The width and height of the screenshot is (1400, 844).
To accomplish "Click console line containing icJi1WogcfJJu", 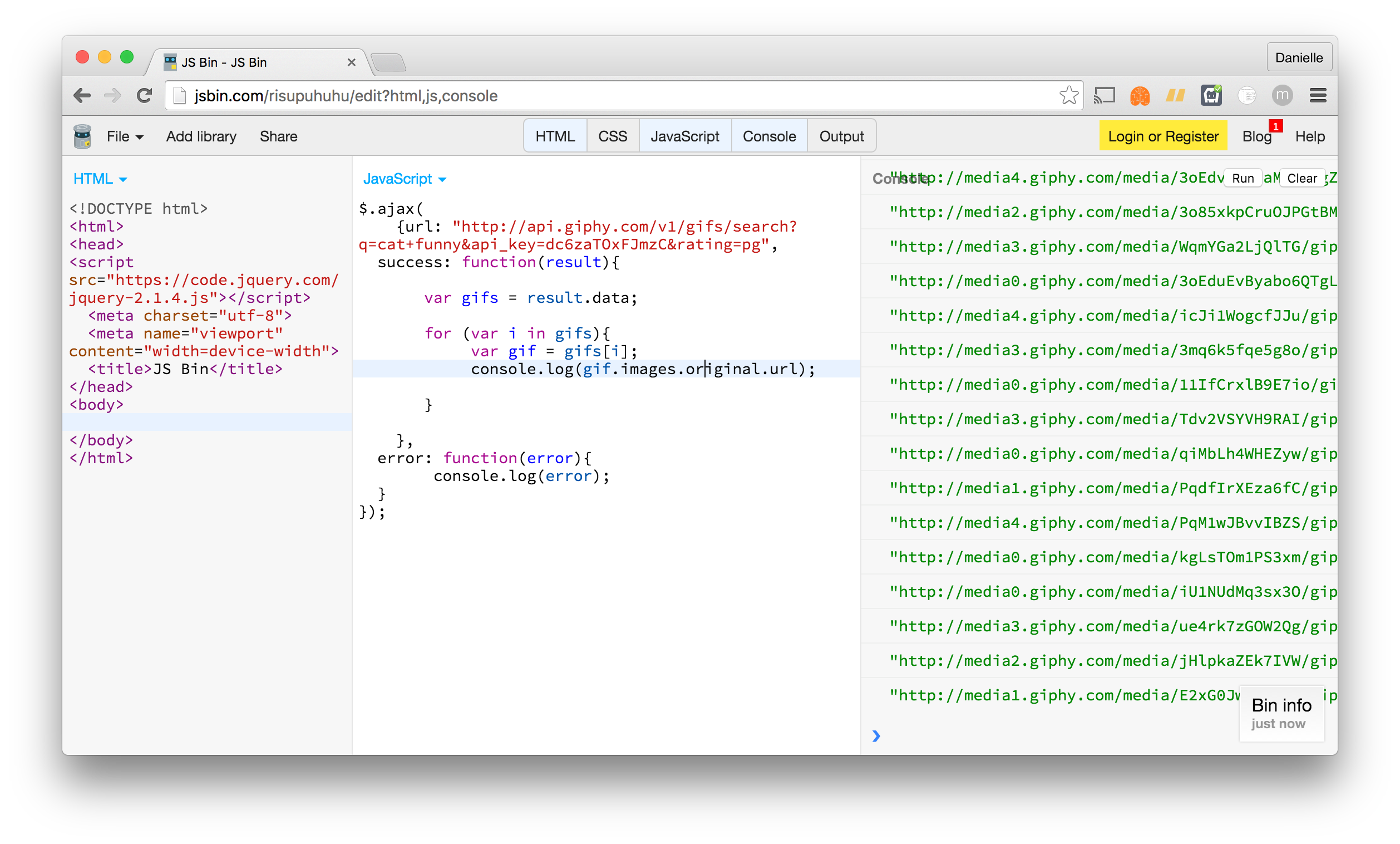I will pyautogui.click(x=1099, y=316).
